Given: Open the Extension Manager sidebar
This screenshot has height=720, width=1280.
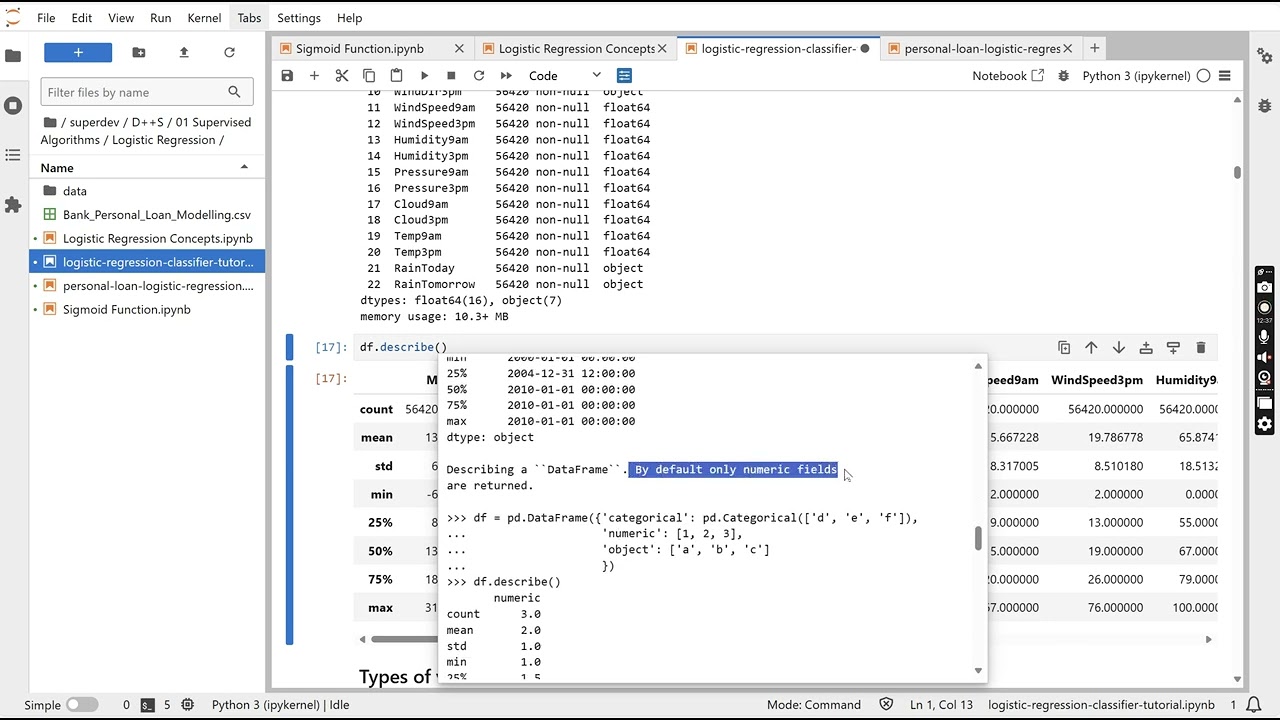Looking at the screenshot, I should pyautogui.click(x=13, y=205).
